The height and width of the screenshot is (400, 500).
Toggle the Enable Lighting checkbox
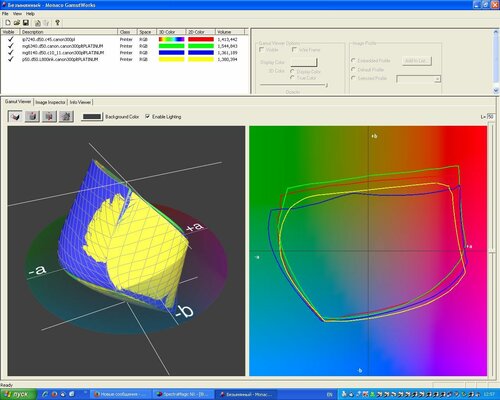click(148, 117)
